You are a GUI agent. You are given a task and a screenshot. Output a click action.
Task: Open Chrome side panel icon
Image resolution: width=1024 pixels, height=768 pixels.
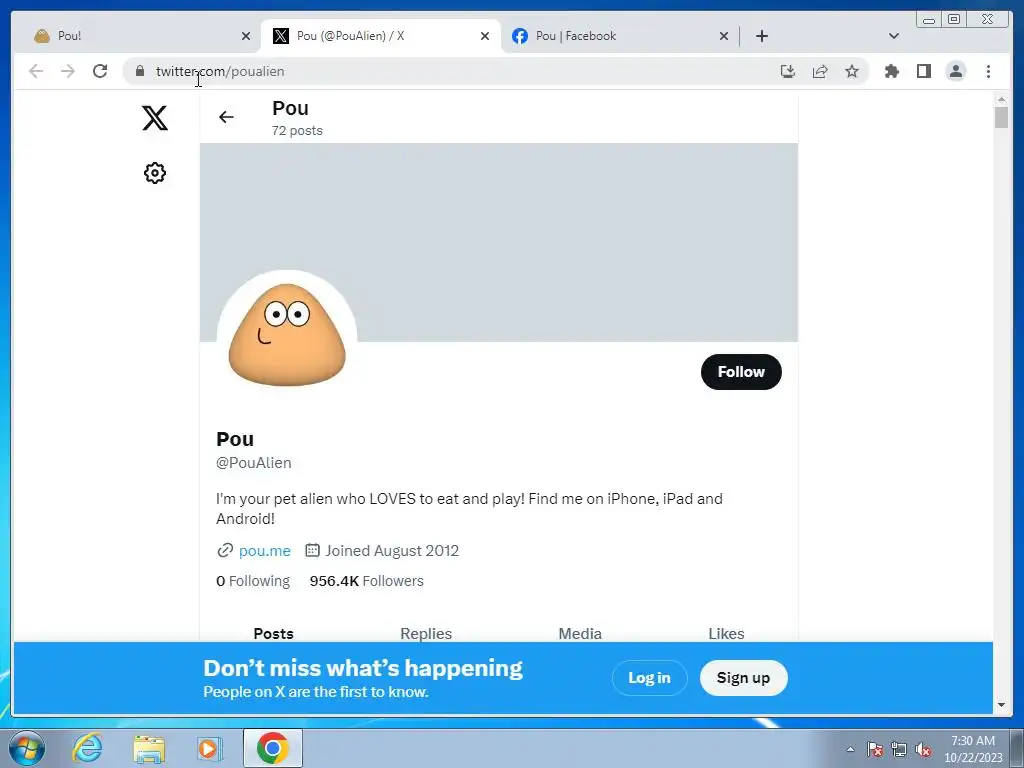click(x=923, y=71)
